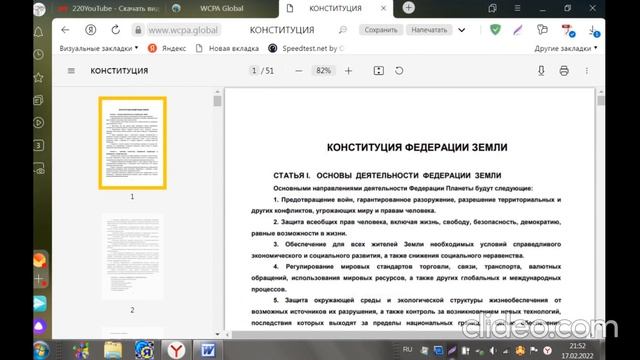
Task: Click the Windows Start button
Action: (x=41, y=350)
